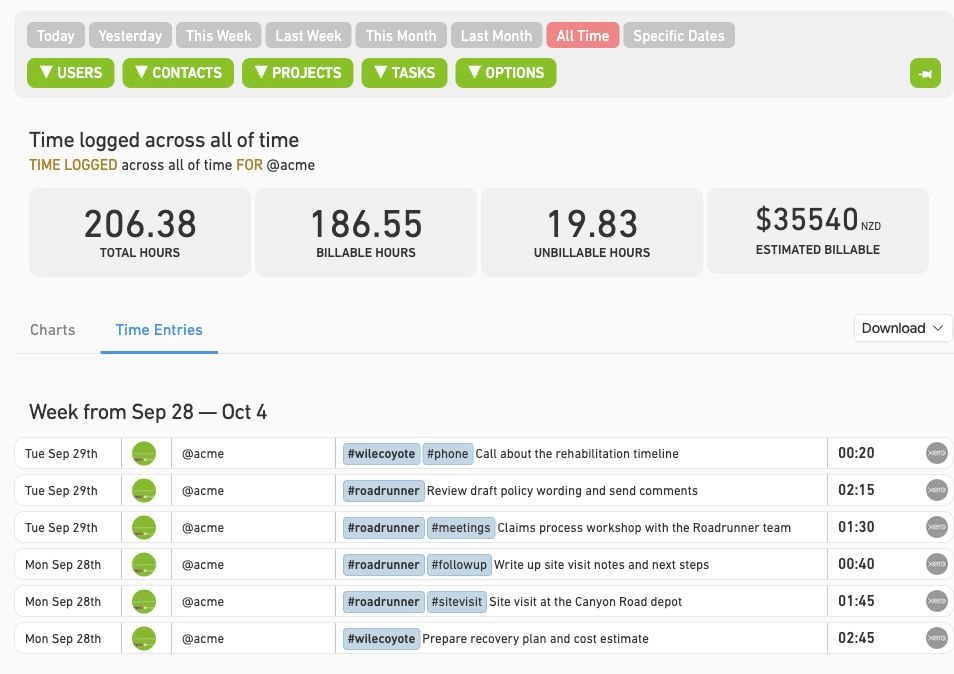Image resolution: width=954 pixels, height=674 pixels.
Task: Click the #phone tag
Action: point(448,454)
